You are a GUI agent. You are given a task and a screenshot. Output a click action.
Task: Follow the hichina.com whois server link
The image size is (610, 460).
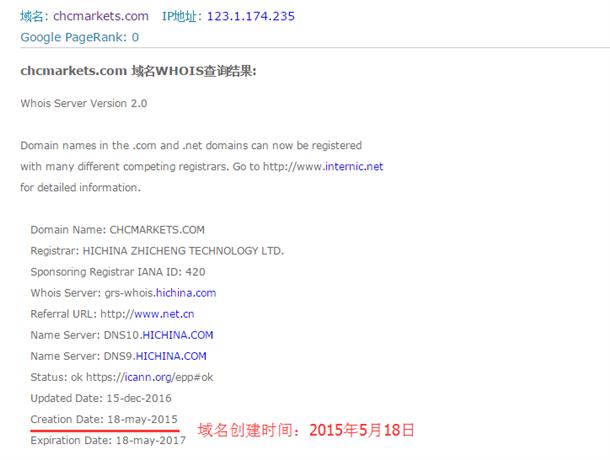tap(186, 293)
